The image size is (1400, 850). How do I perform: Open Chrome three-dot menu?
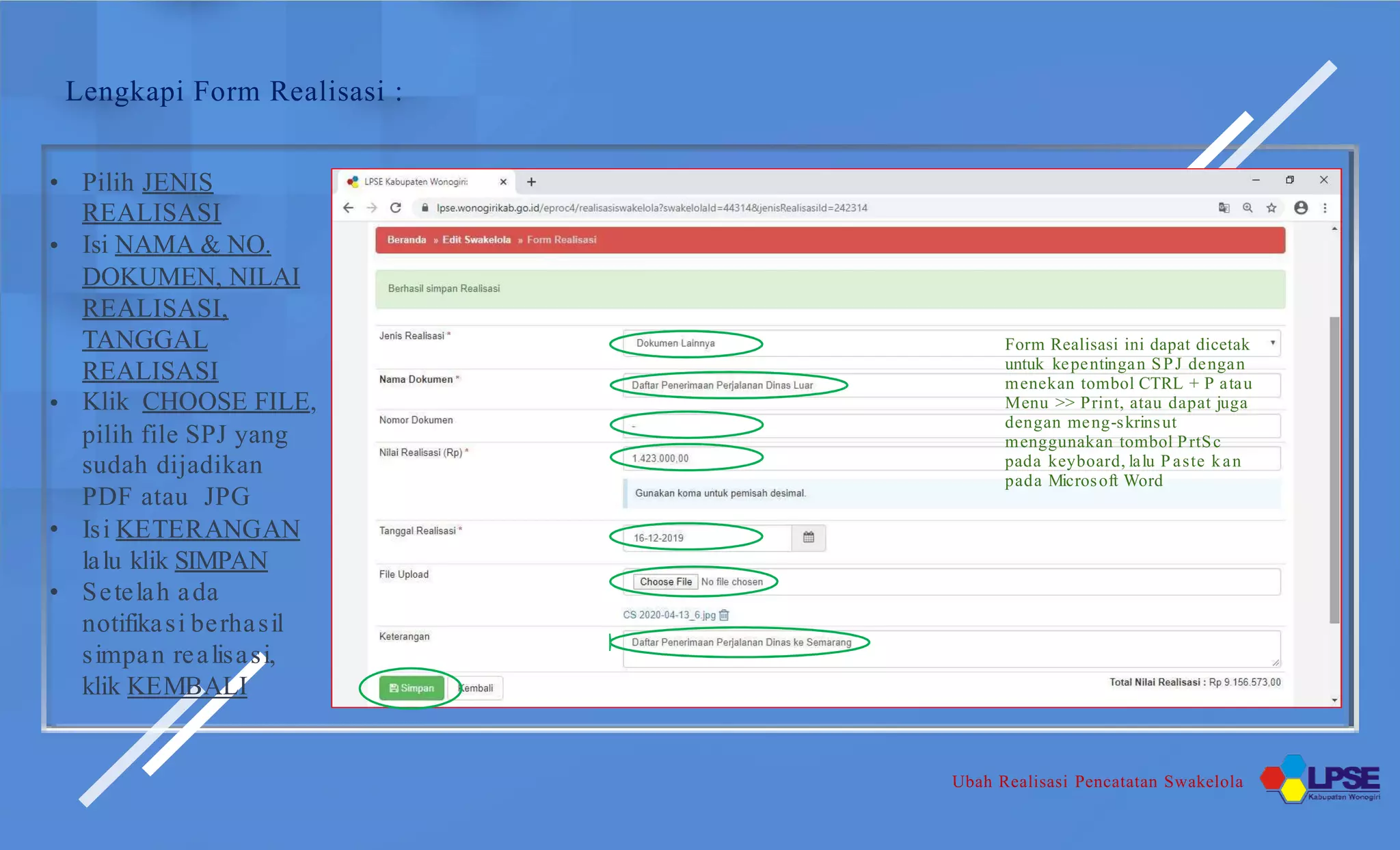[1325, 208]
